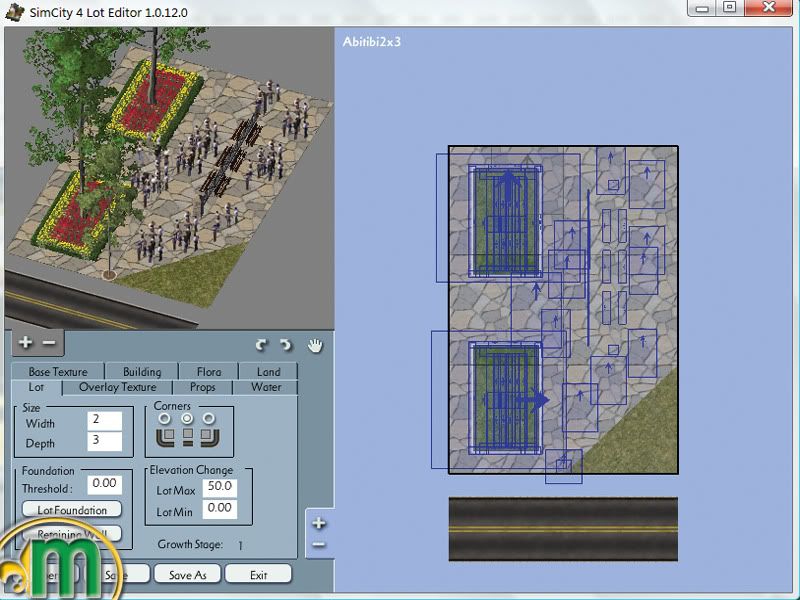Image resolution: width=800 pixels, height=600 pixels.
Task: Select the middle corner radio button
Action: click(186, 418)
